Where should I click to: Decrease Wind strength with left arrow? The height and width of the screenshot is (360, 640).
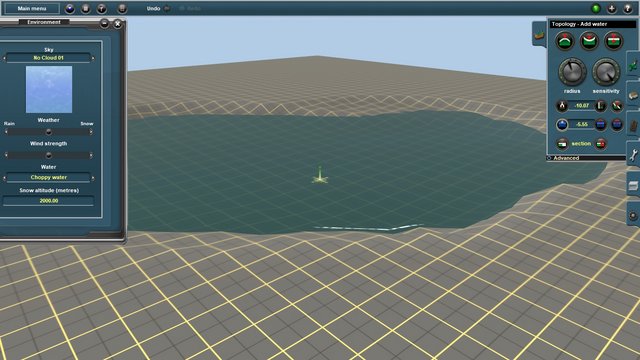[x=6, y=155]
